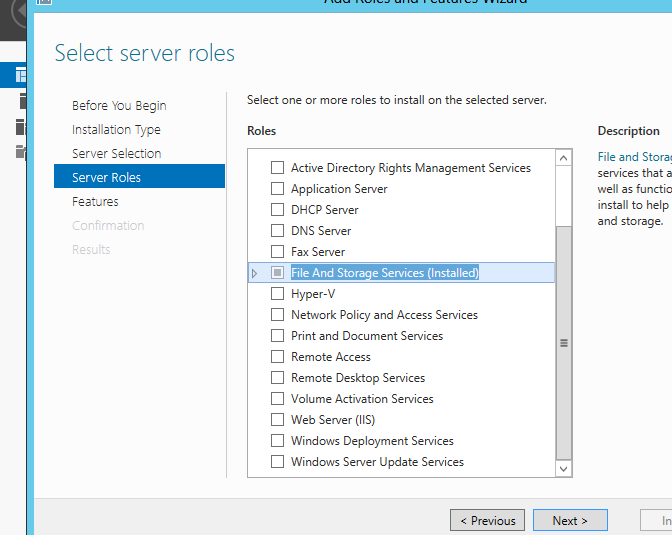Screen dimensions: 672x535
Task: Click the Fax Server role label
Action: click(318, 252)
